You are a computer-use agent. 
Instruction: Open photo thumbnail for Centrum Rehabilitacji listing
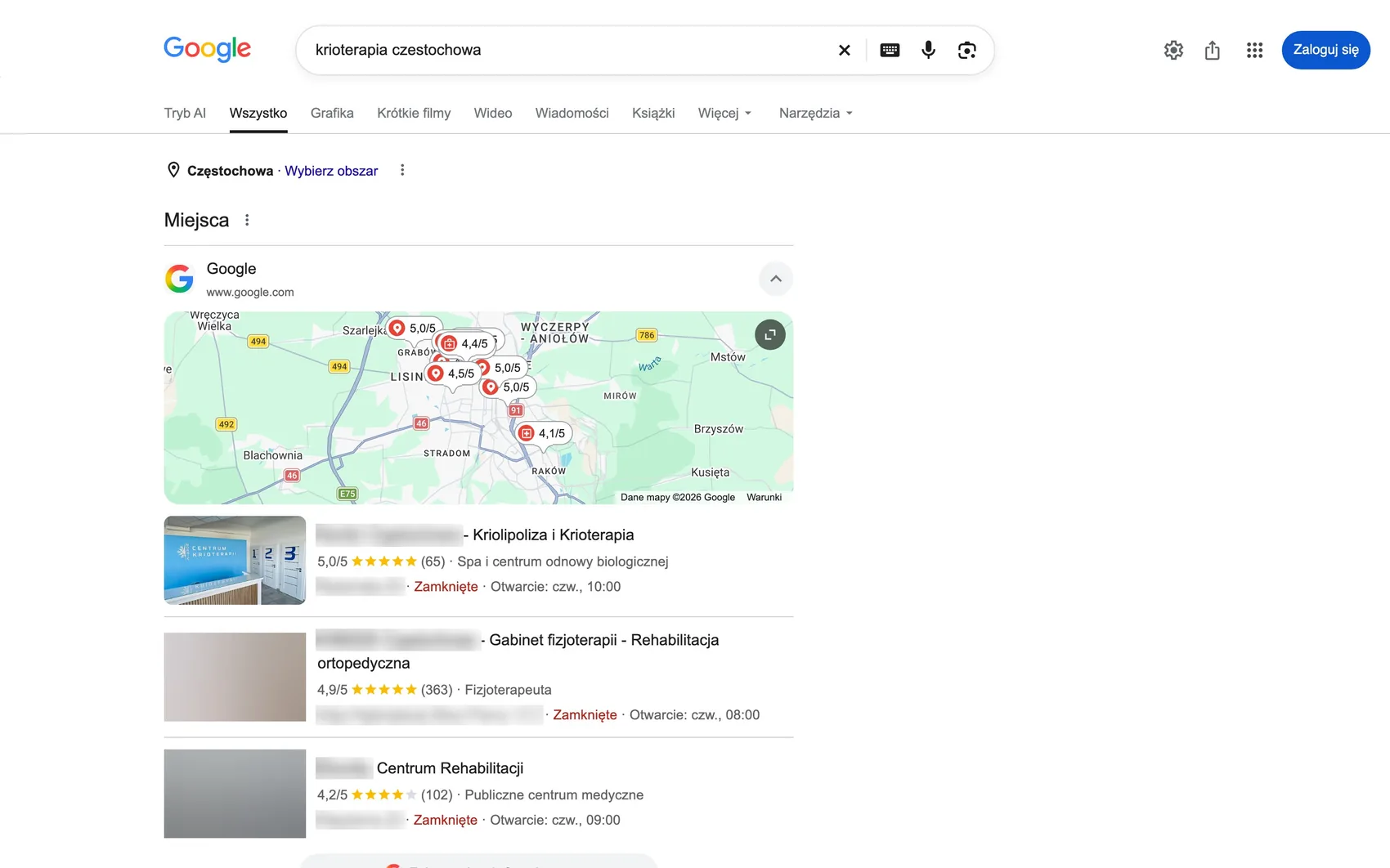[x=235, y=794]
